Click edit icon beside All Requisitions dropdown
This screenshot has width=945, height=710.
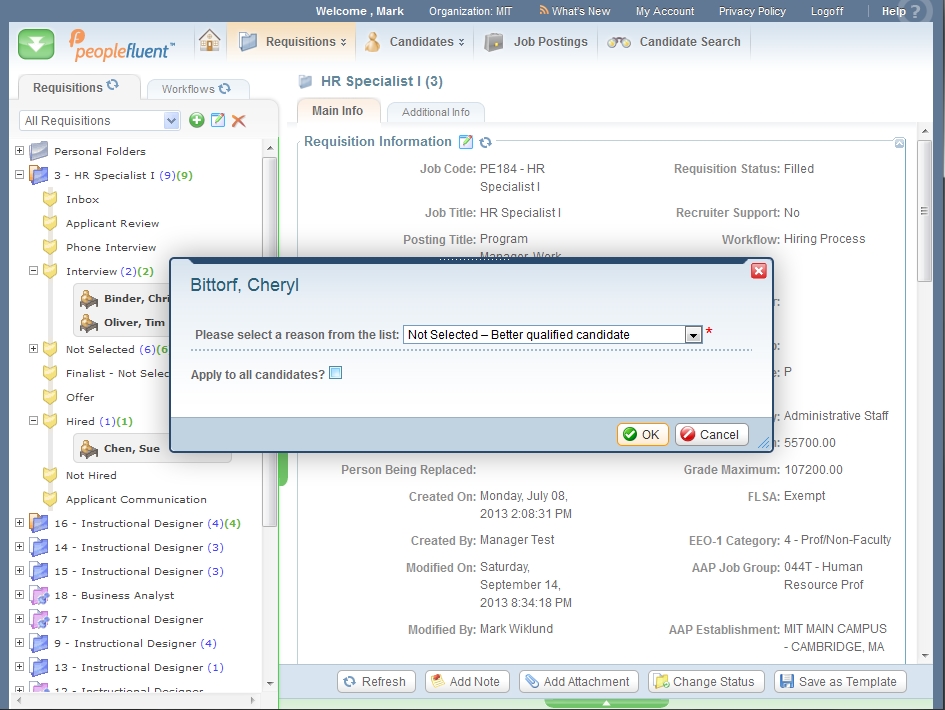tap(217, 120)
